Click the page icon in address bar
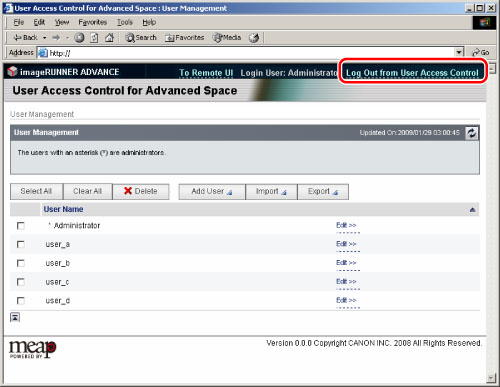 click(x=42, y=53)
